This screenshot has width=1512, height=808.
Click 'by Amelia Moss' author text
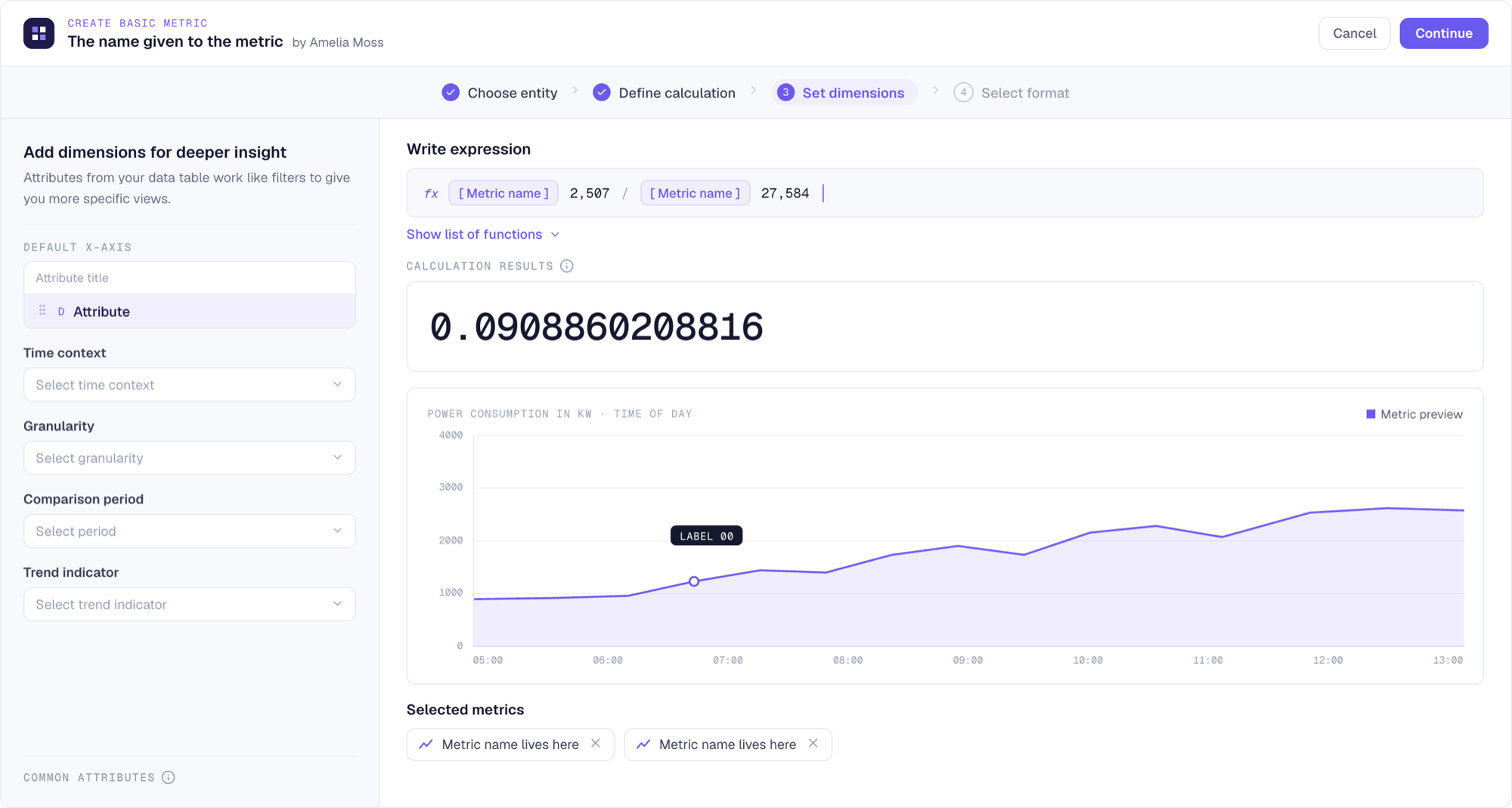tap(338, 42)
